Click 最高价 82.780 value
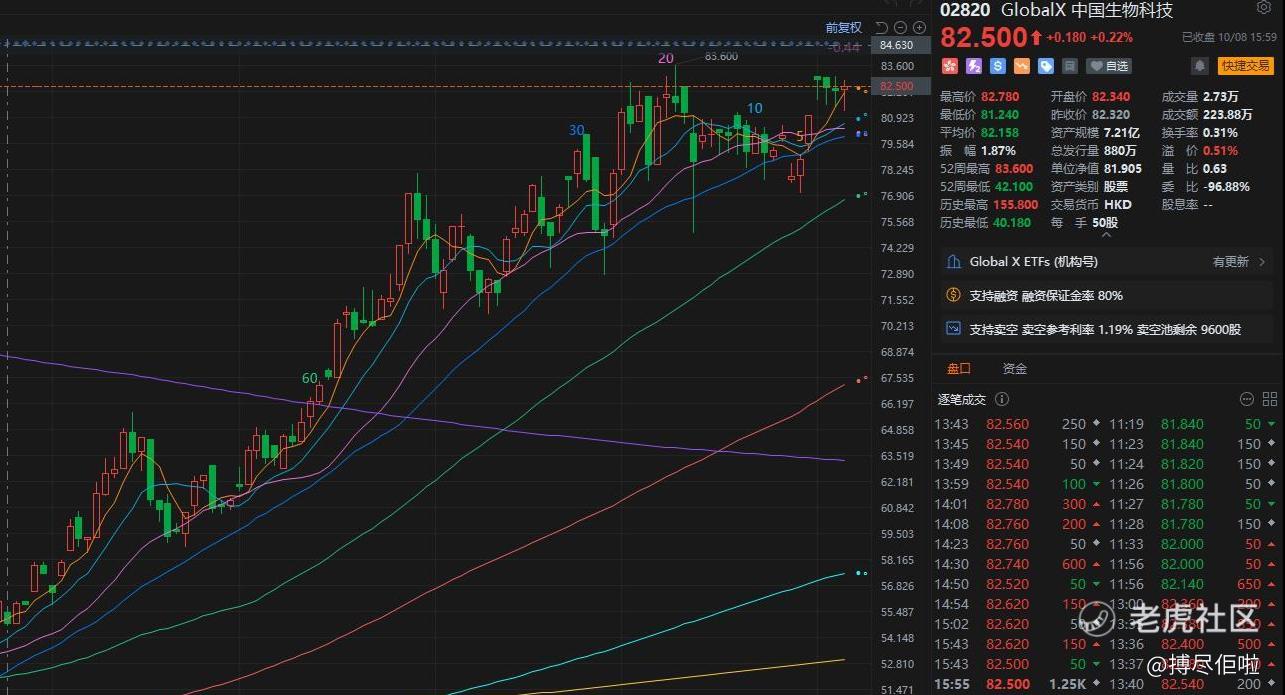This screenshot has width=1285, height=695. pyautogui.click(x=1000, y=97)
